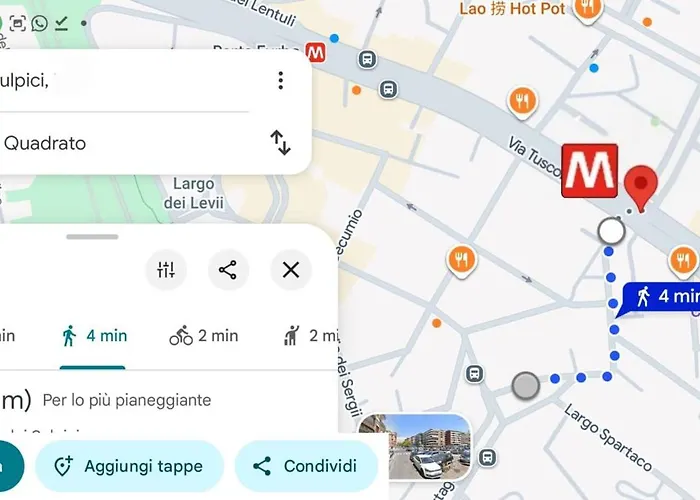Tap the bus stop icon right of the thumbnail
Screen dimensions: 700x500
click(x=488, y=458)
